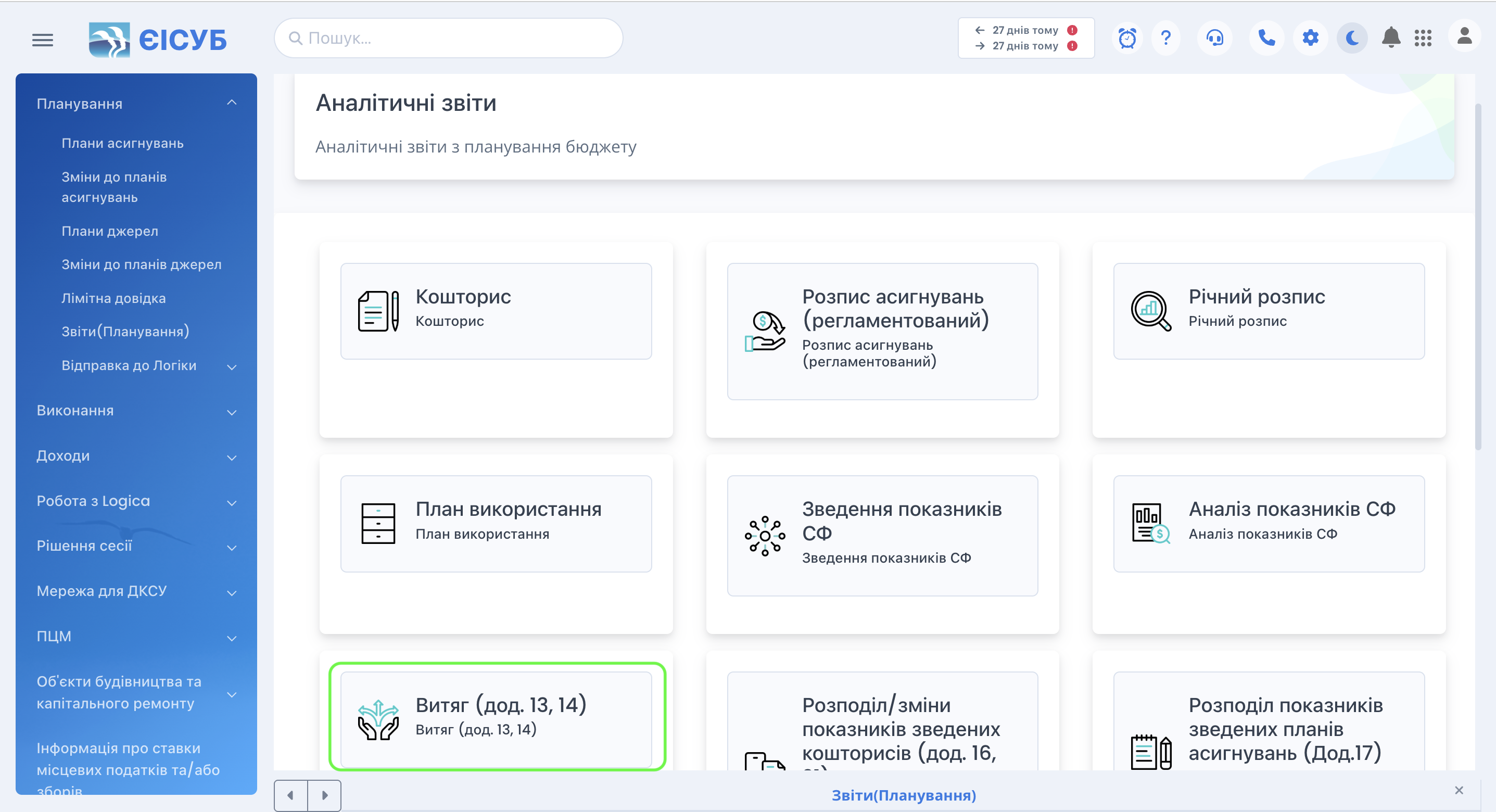Viewport: 1496px width, 812px height.
Task: Click the search magnifier icon
Action: [296, 39]
